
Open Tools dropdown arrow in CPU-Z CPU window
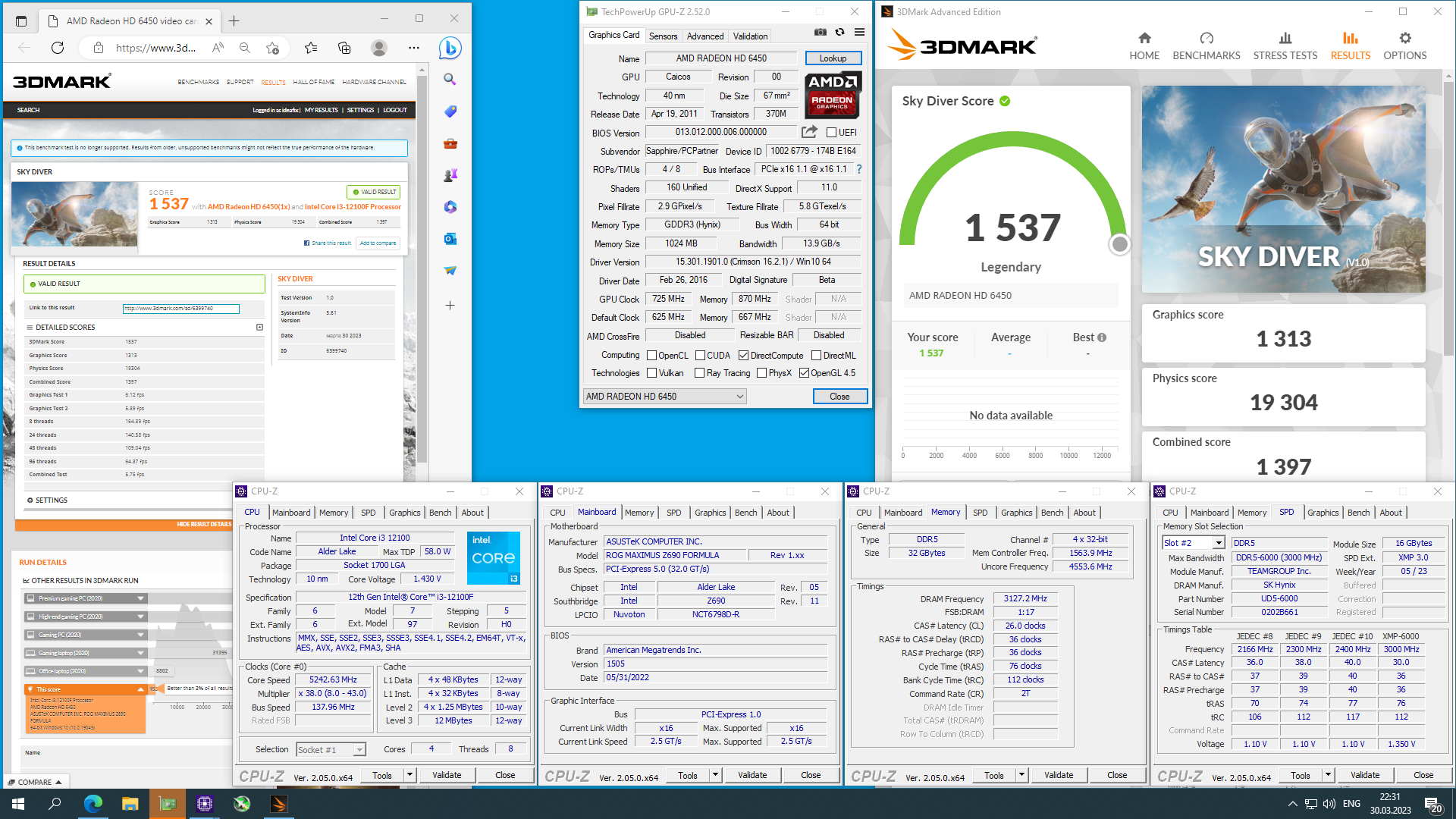pyautogui.click(x=409, y=775)
